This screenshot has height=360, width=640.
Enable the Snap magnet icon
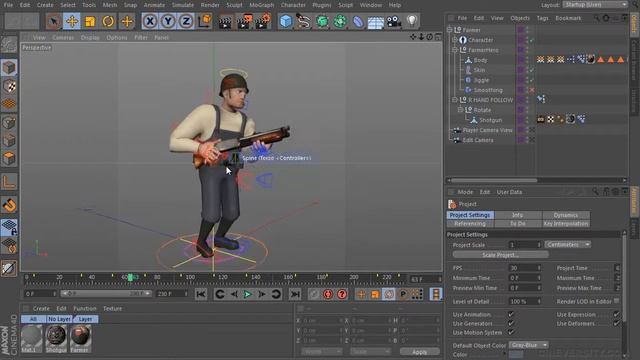9,205
